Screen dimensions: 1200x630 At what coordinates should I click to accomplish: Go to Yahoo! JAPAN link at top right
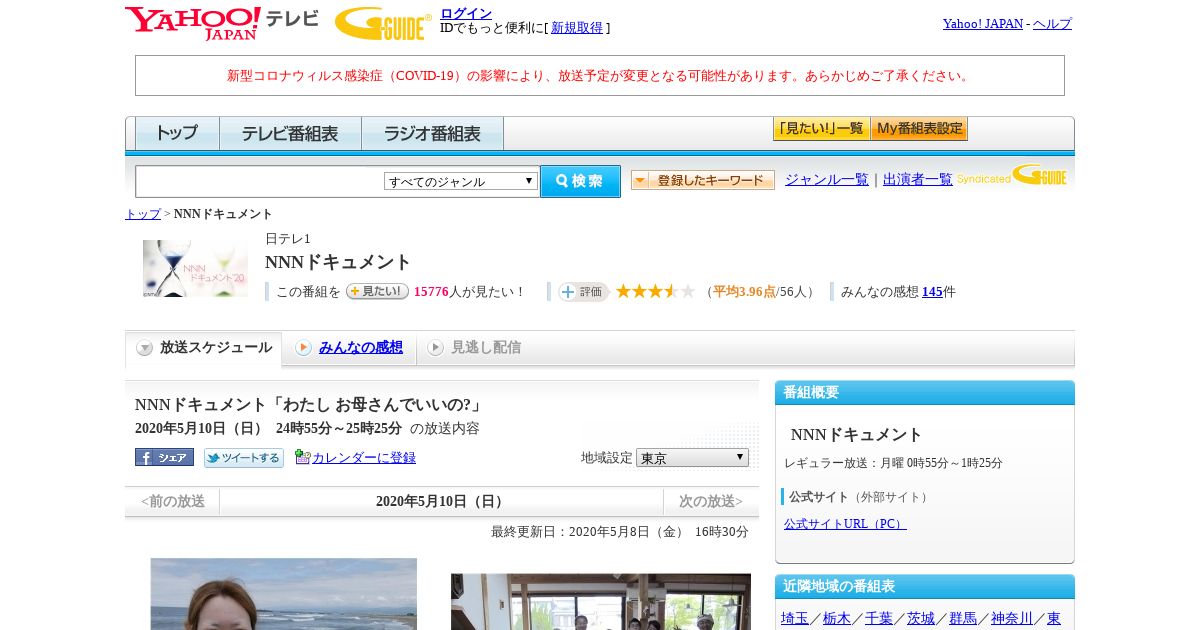coord(982,23)
